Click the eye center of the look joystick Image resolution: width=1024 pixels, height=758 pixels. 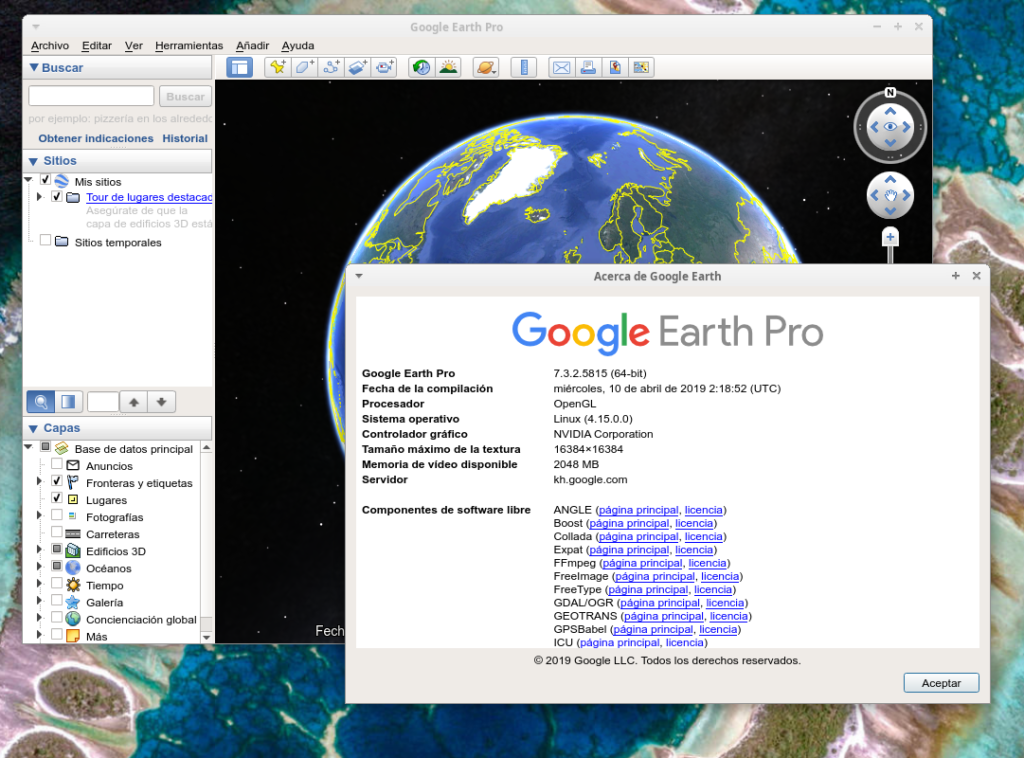point(890,127)
